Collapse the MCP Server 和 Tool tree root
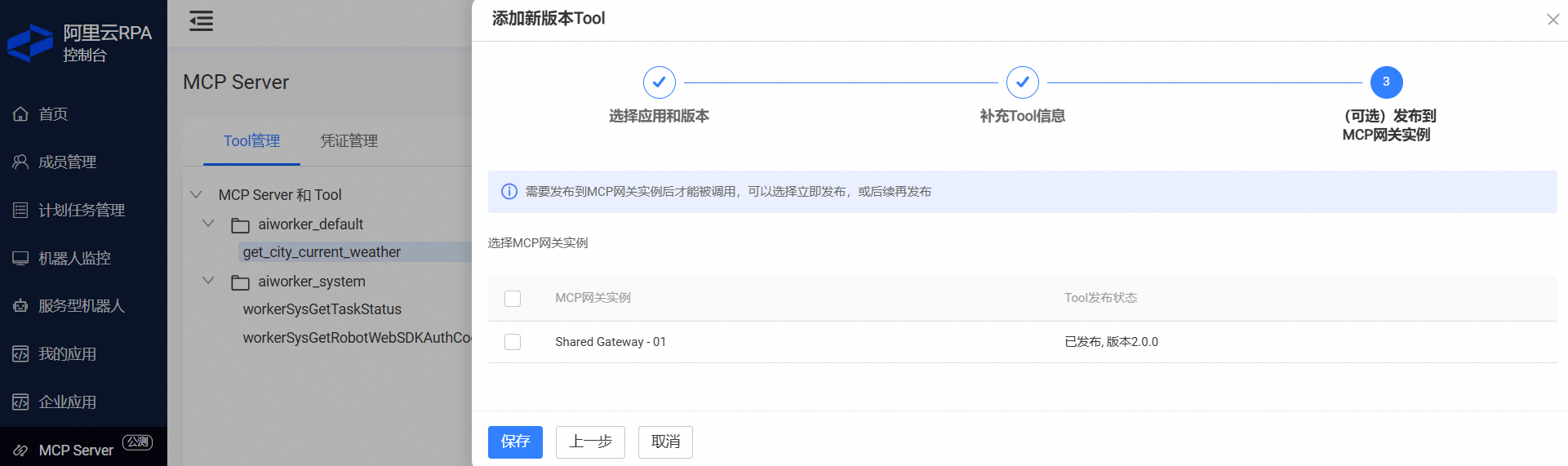The width and height of the screenshot is (1568, 466). tap(196, 194)
